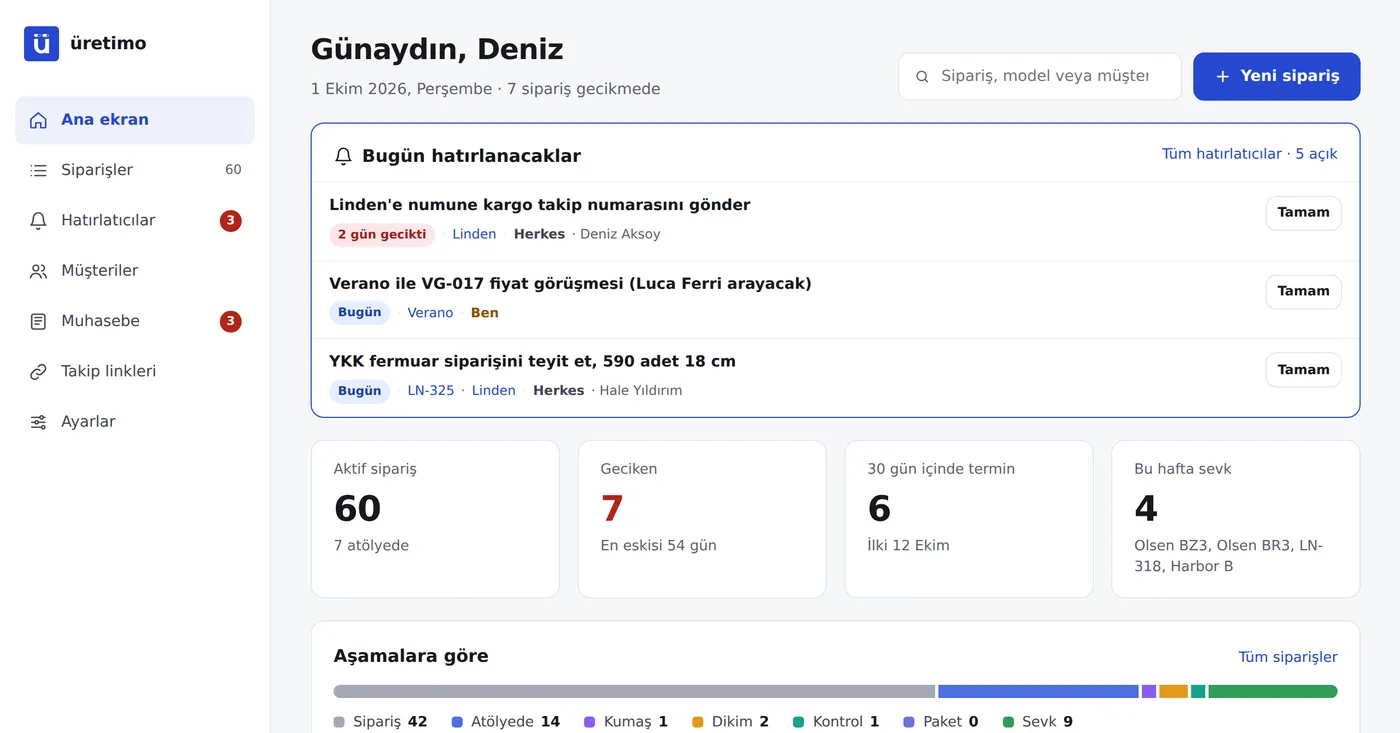Follow the Verano customer link
The height and width of the screenshot is (733, 1400).
click(x=430, y=313)
